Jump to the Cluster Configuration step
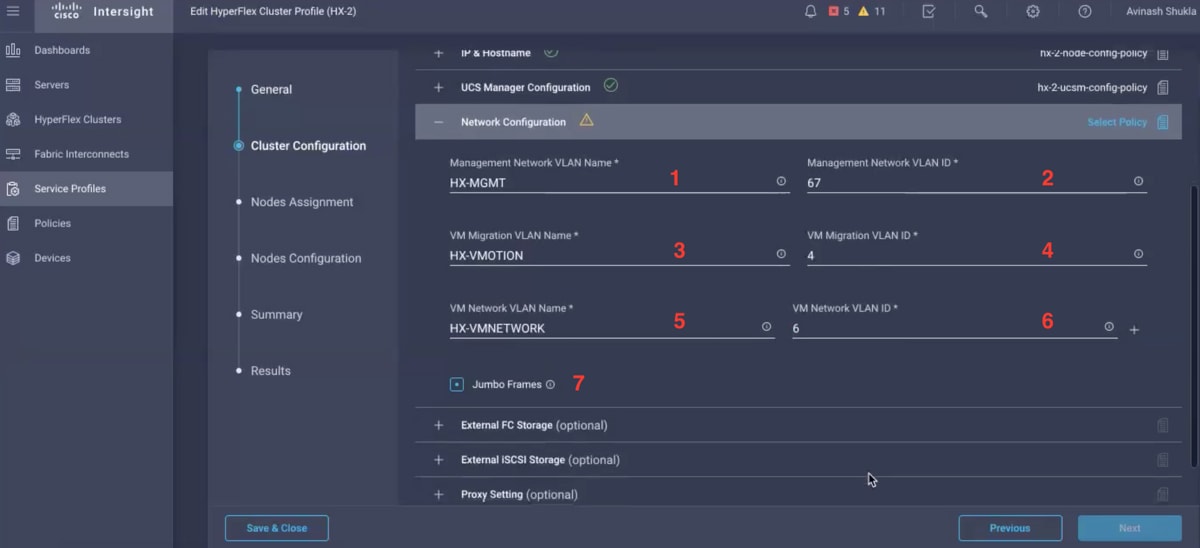The height and width of the screenshot is (548, 1200). pyautogui.click(x=308, y=146)
